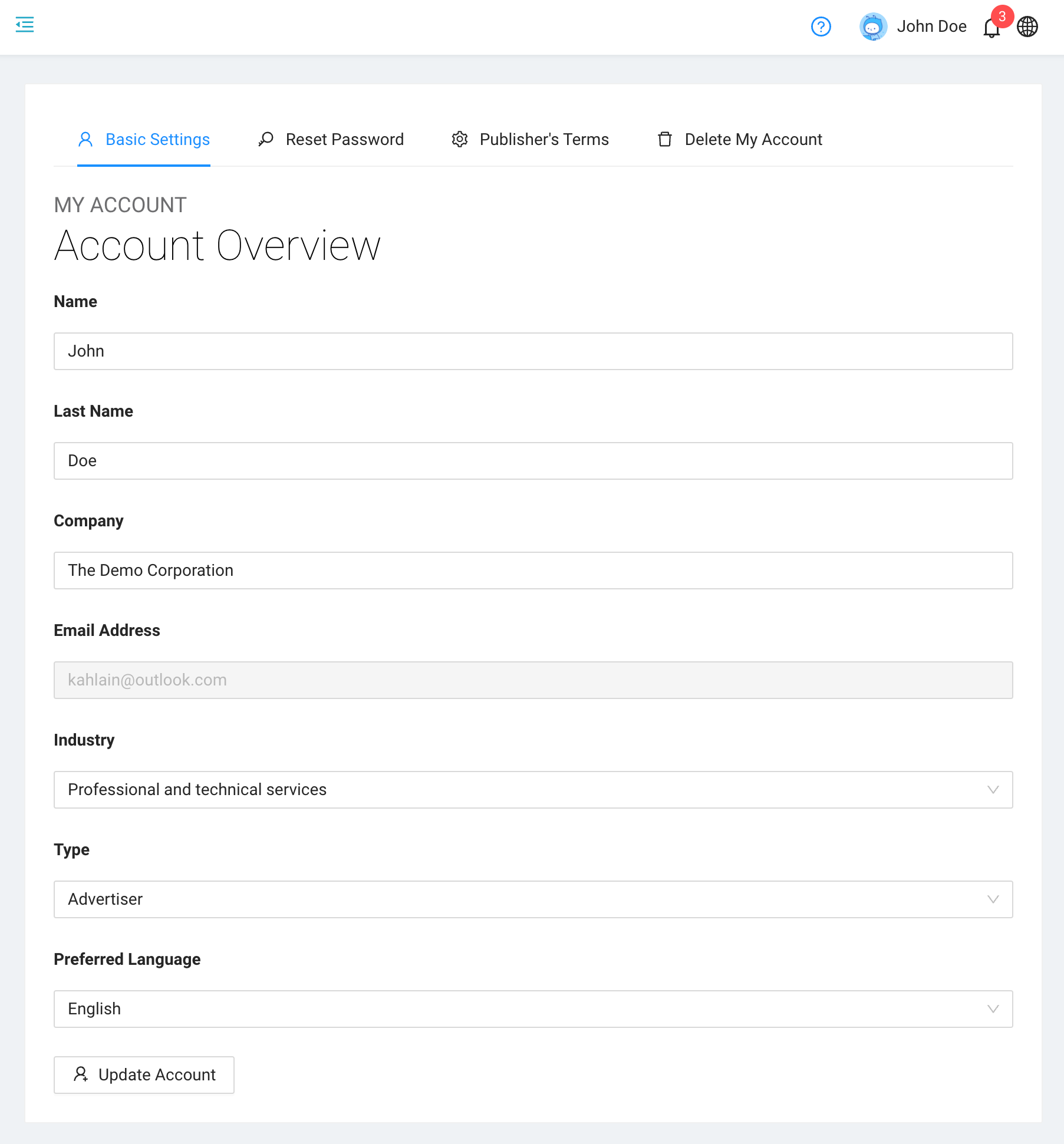Open the Preferred Language dropdown

(x=533, y=1009)
